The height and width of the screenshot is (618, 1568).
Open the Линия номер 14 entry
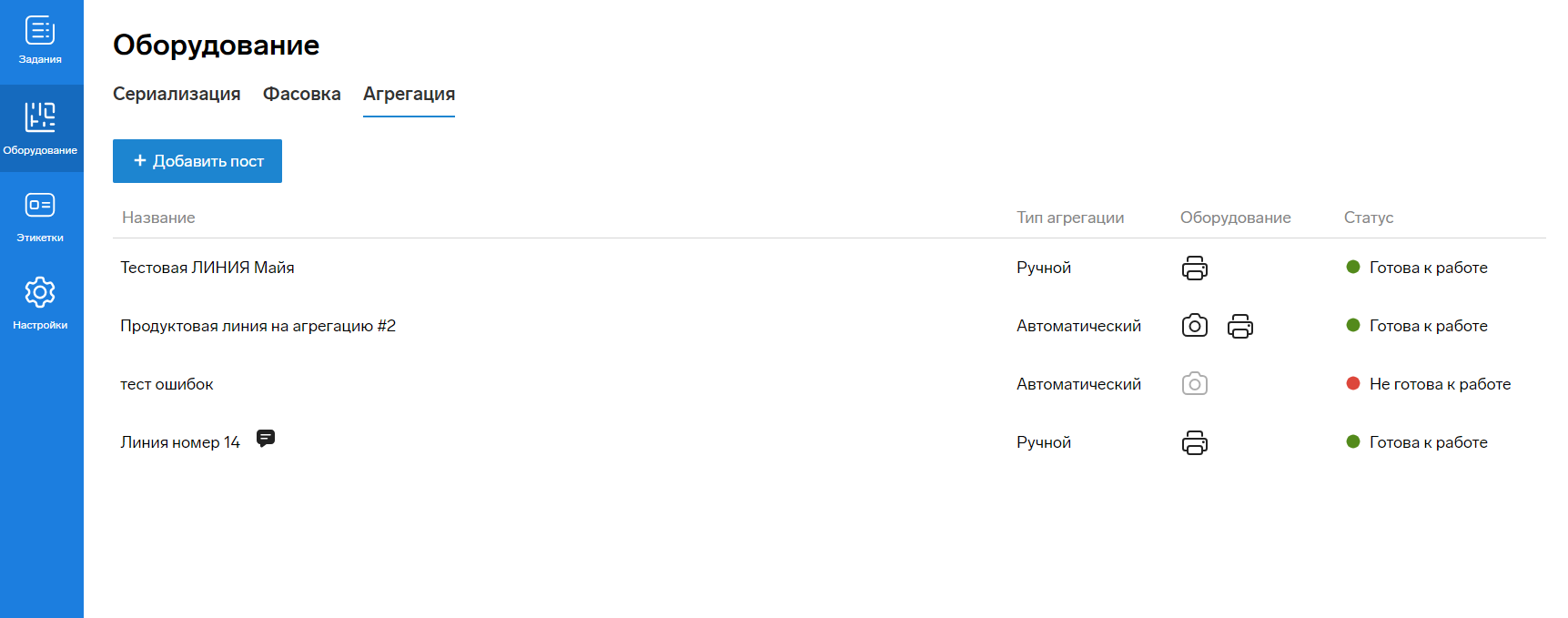(x=180, y=442)
